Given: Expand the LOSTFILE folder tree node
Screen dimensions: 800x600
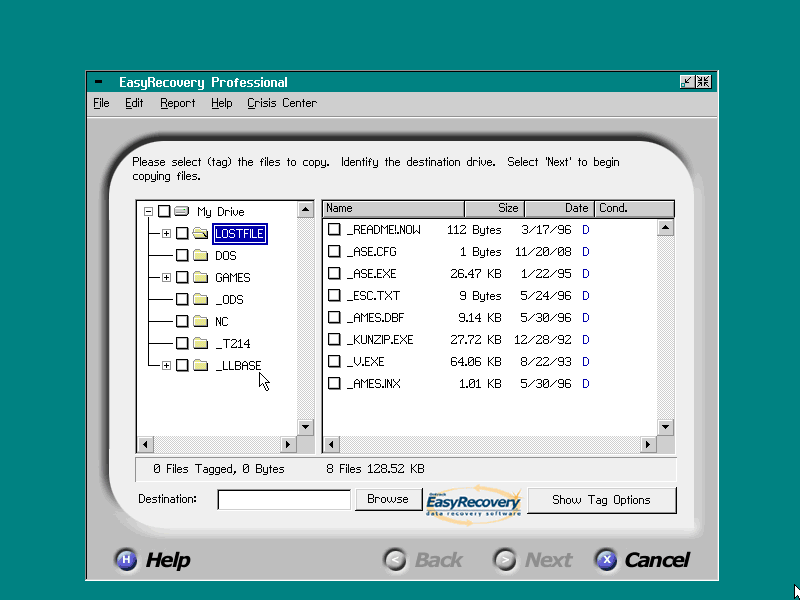Looking at the screenshot, I should (166, 234).
